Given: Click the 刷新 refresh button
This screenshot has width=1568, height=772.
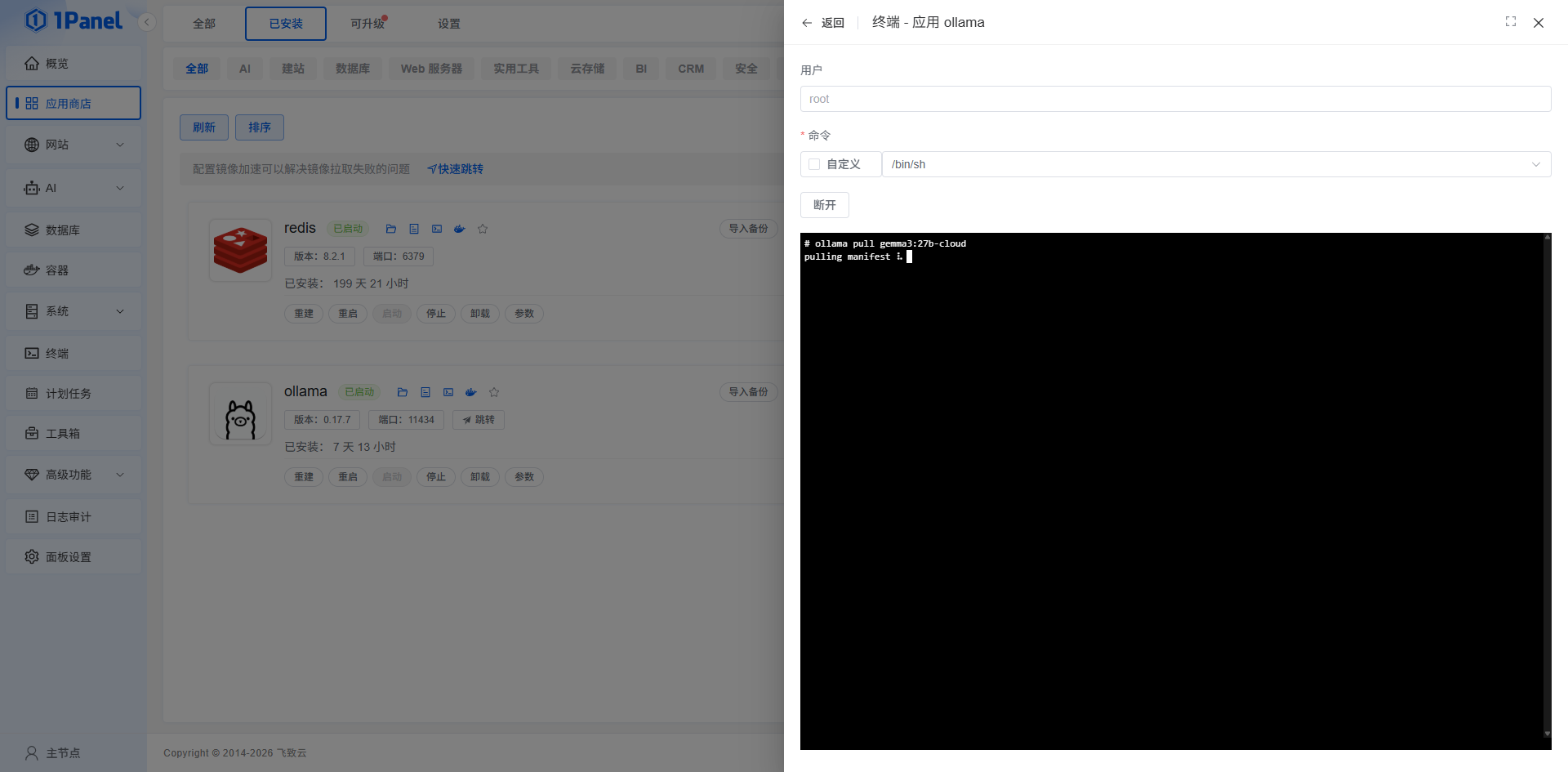Looking at the screenshot, I should (204, 127).
